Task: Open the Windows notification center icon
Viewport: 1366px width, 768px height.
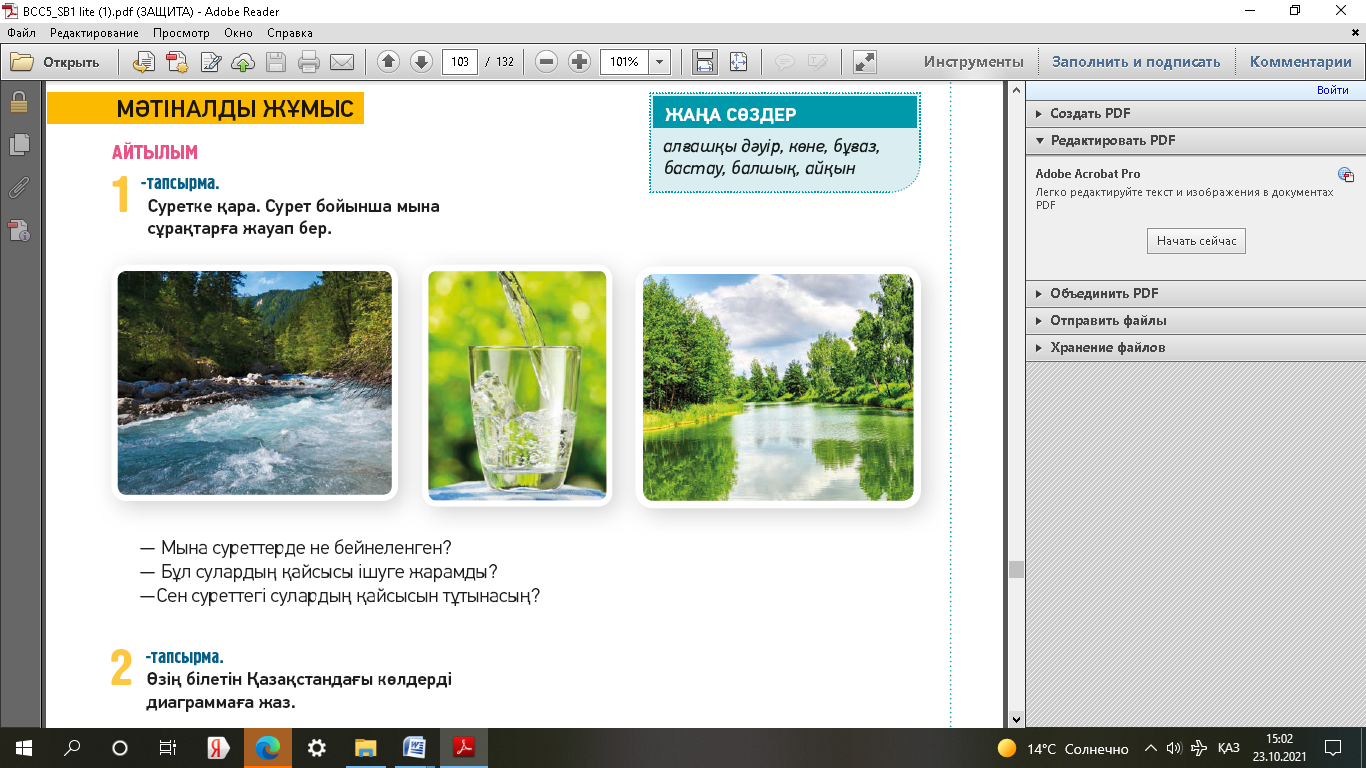Action: [x=1333, y=748]
